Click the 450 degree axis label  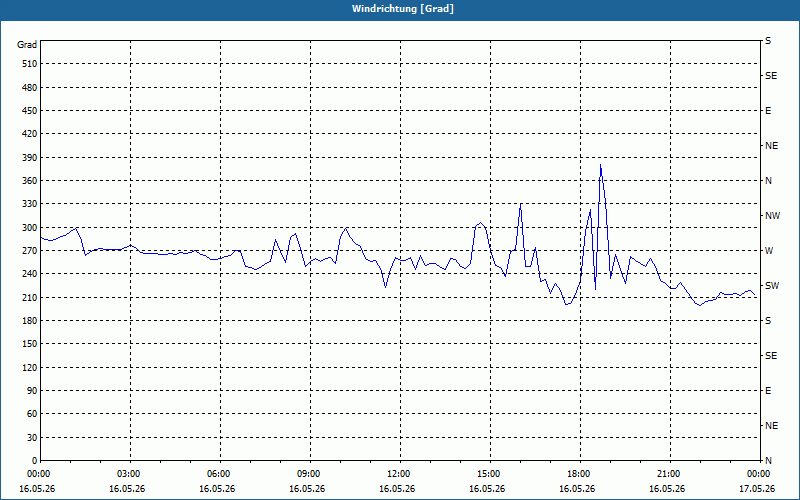29,111
